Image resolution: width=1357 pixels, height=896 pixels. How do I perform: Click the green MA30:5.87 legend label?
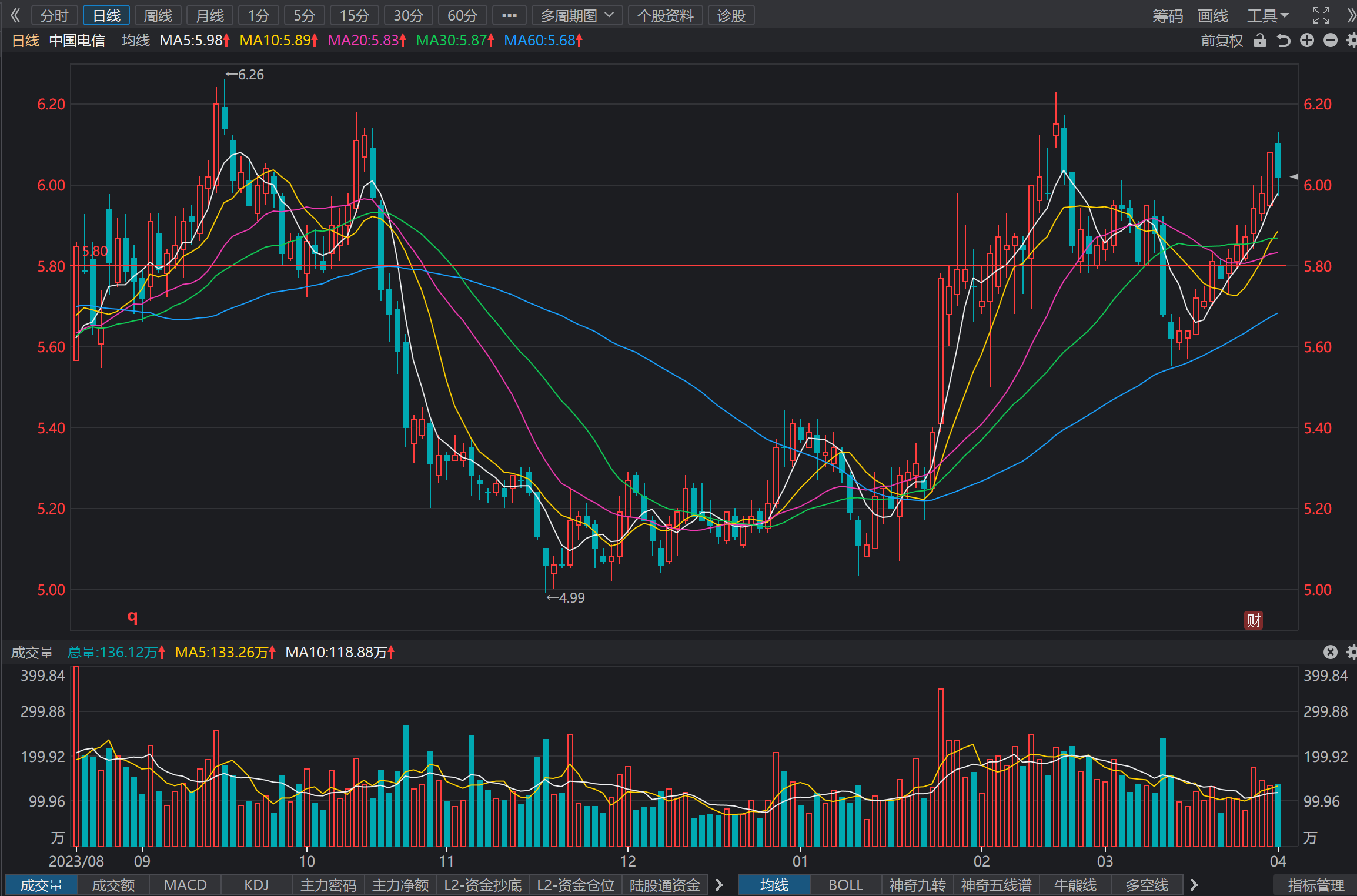click(x=455, y=41)
